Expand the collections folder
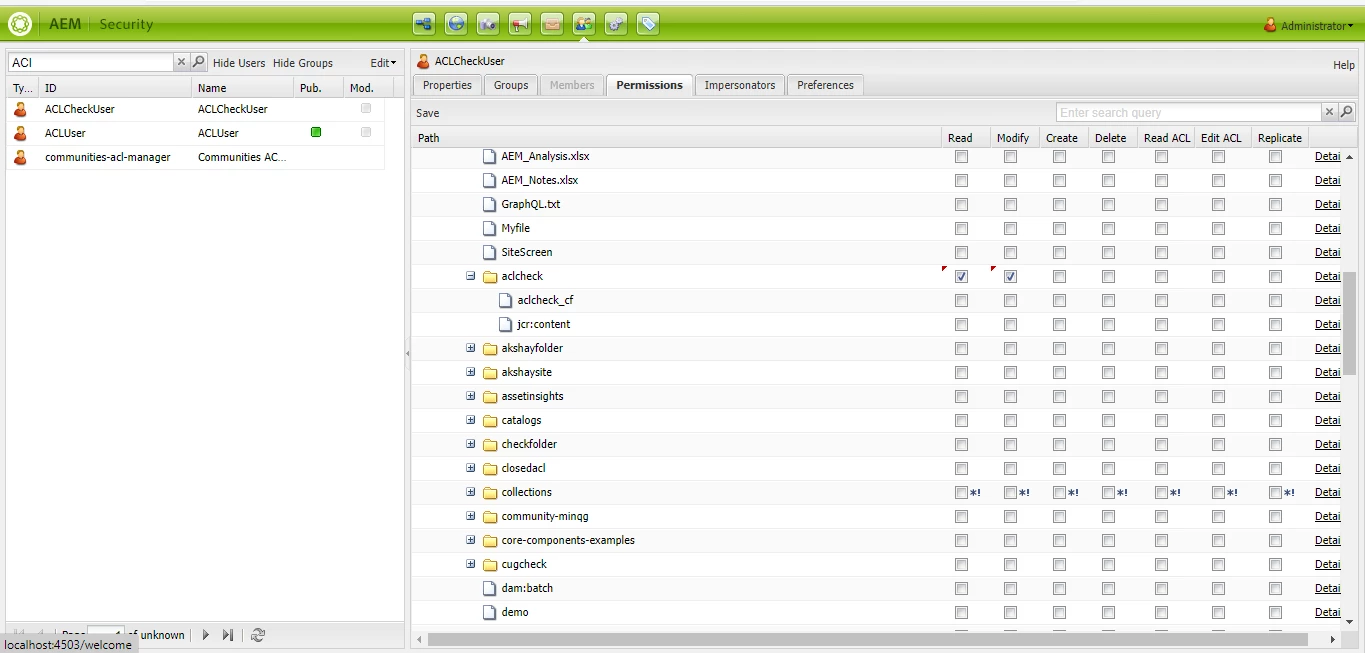Image resolution: width=1365 pixels, height=653 pixels. [x=470, y=492]
